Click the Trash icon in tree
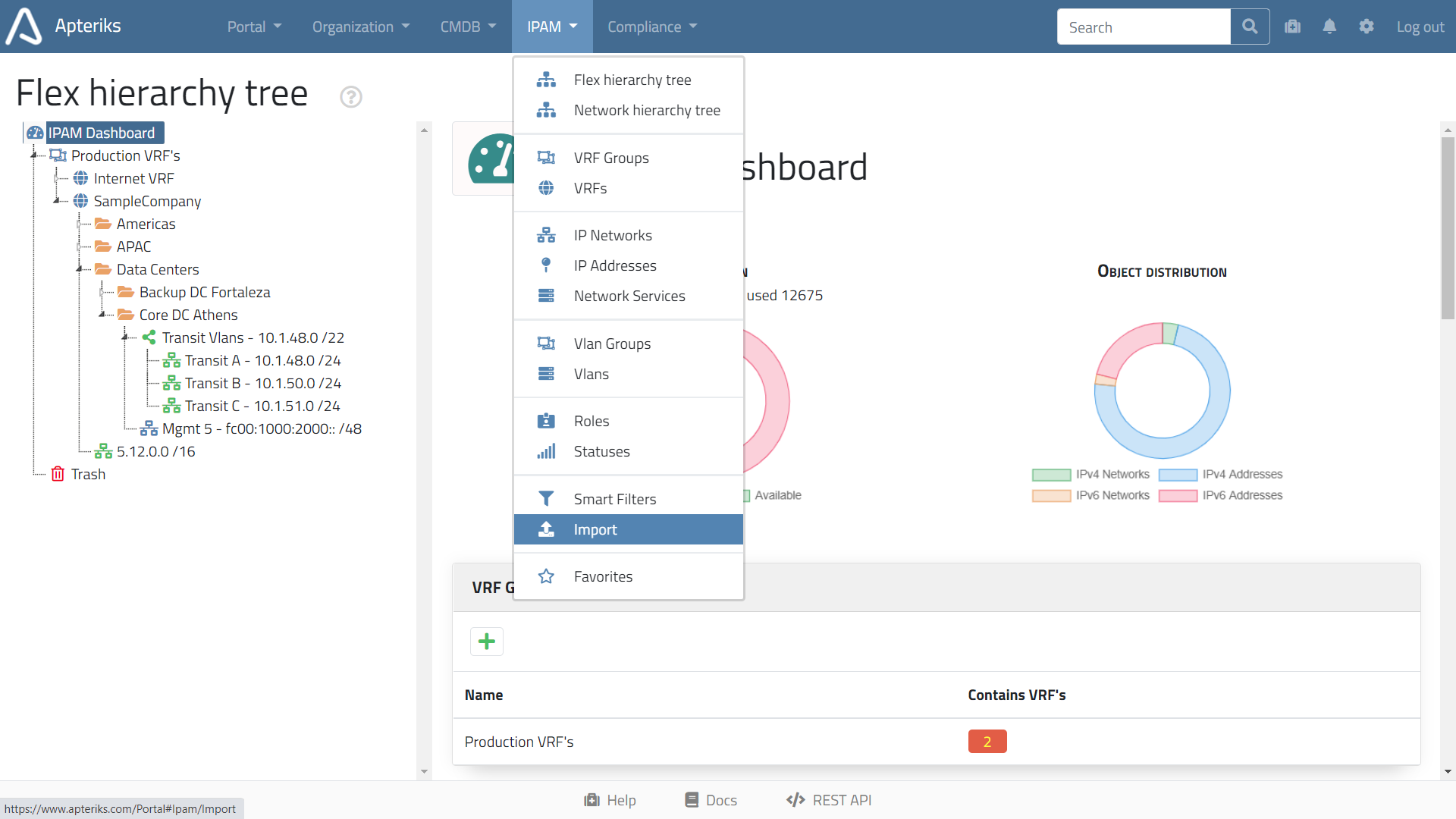The height and width of the screenshot is (819, 1456). 58,474
